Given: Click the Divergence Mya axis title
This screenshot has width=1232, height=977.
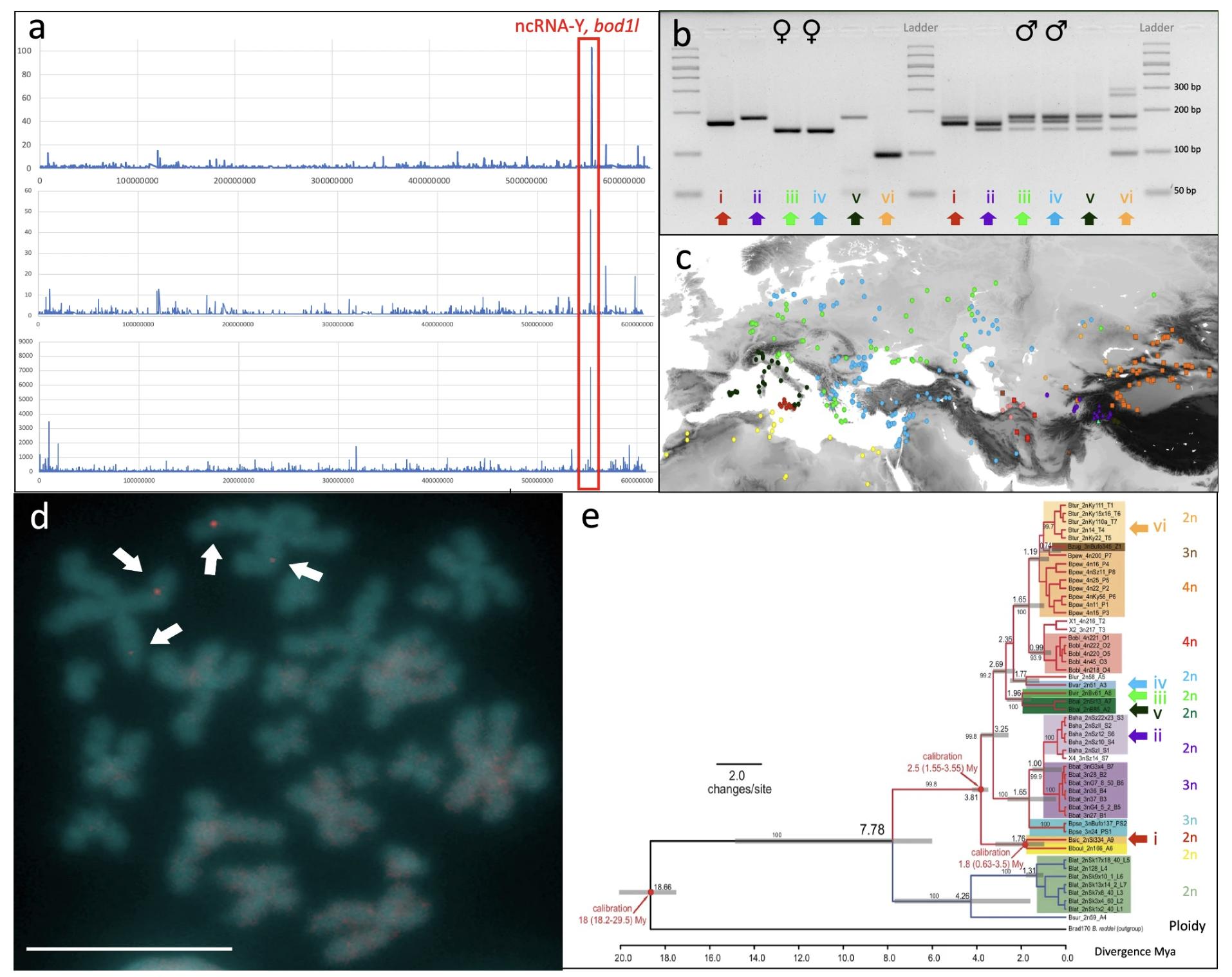Looking at the screenshot, I should (1134, 951).
